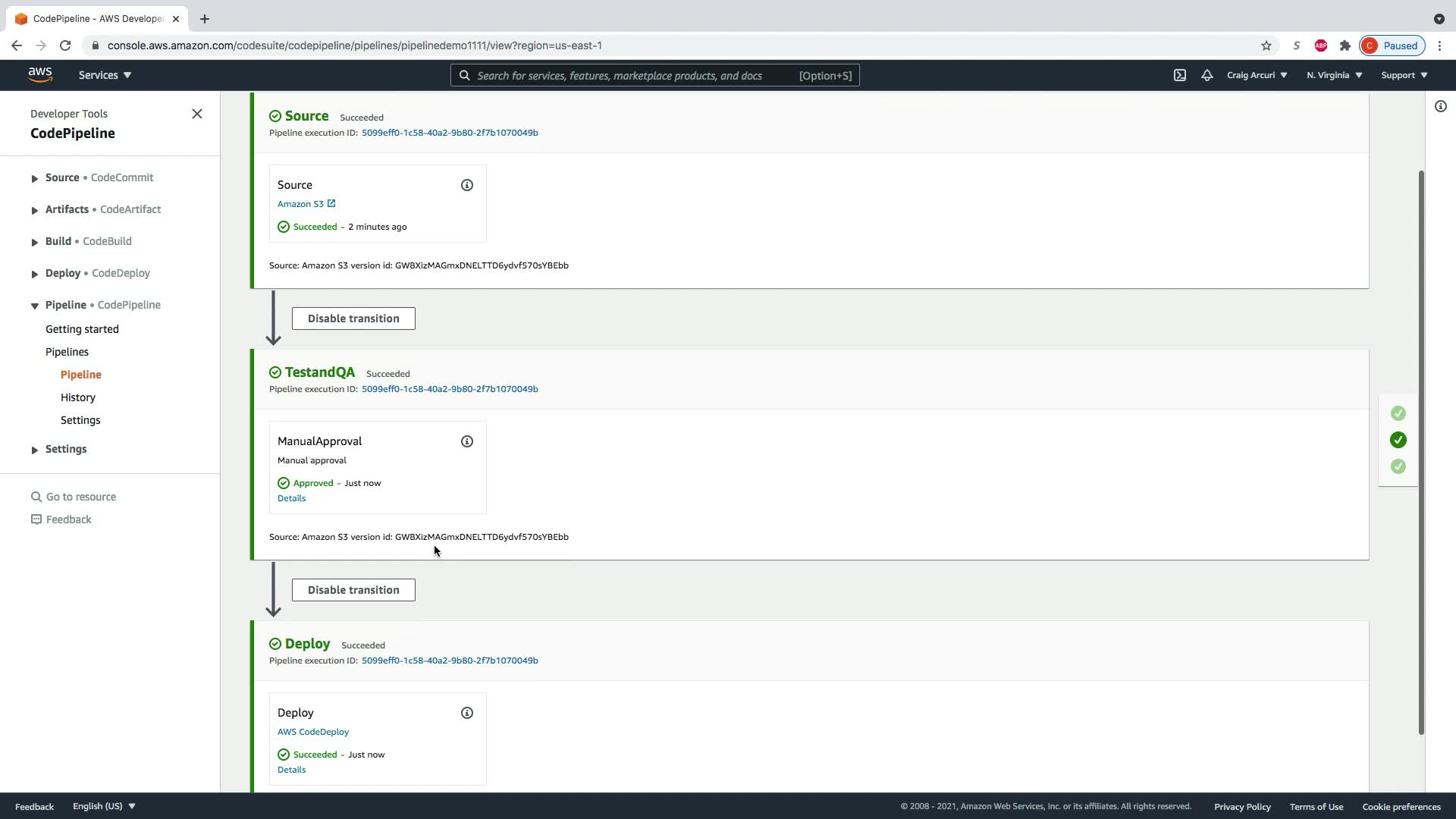This screenshot has width=1456, height=819.
Task: Disable transition between Source and TestandQA
Action: [353, 318]
